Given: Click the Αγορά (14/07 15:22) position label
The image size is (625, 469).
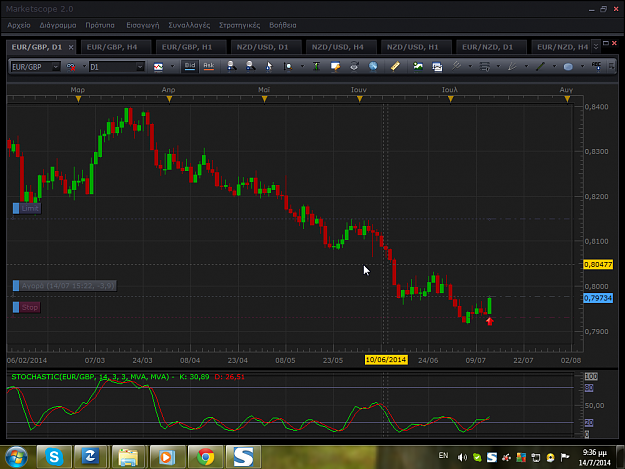Looking at the screenshot, I should 65,285.
